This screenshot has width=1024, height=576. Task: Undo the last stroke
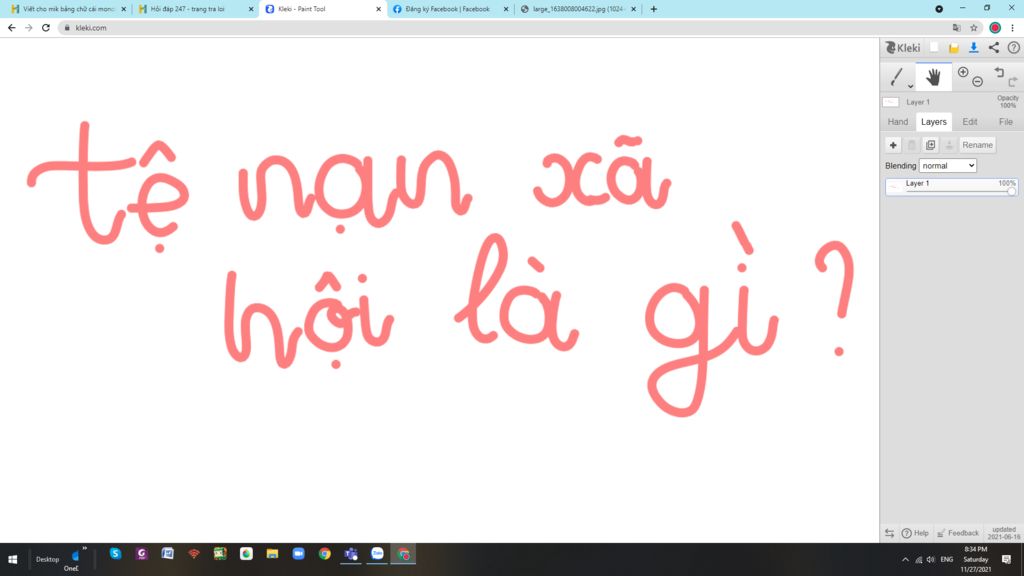pos(999,72)
